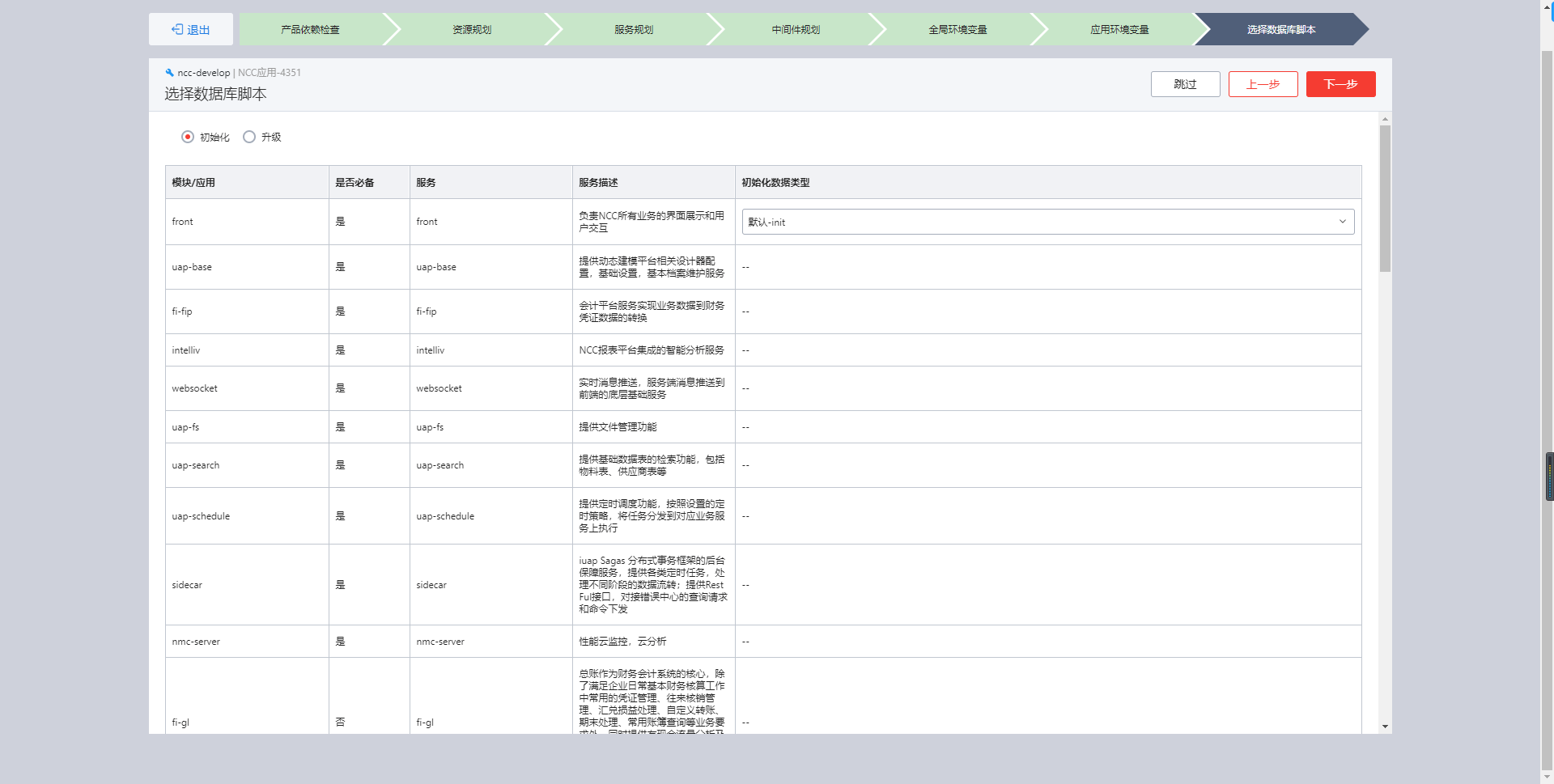Open the 产品依赖检查 step
The image size is (1554, 784).
pos(311,29)
